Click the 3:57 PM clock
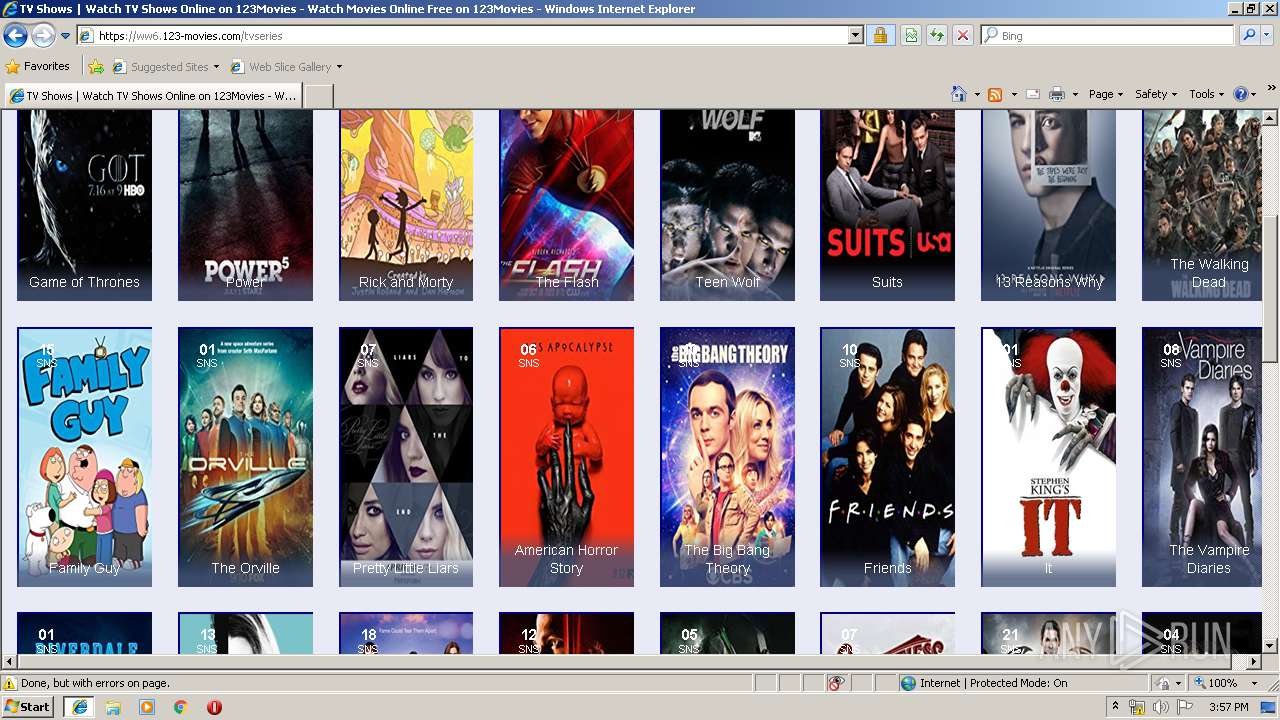Viewport: 1280px width, 720px height. 1228,707
